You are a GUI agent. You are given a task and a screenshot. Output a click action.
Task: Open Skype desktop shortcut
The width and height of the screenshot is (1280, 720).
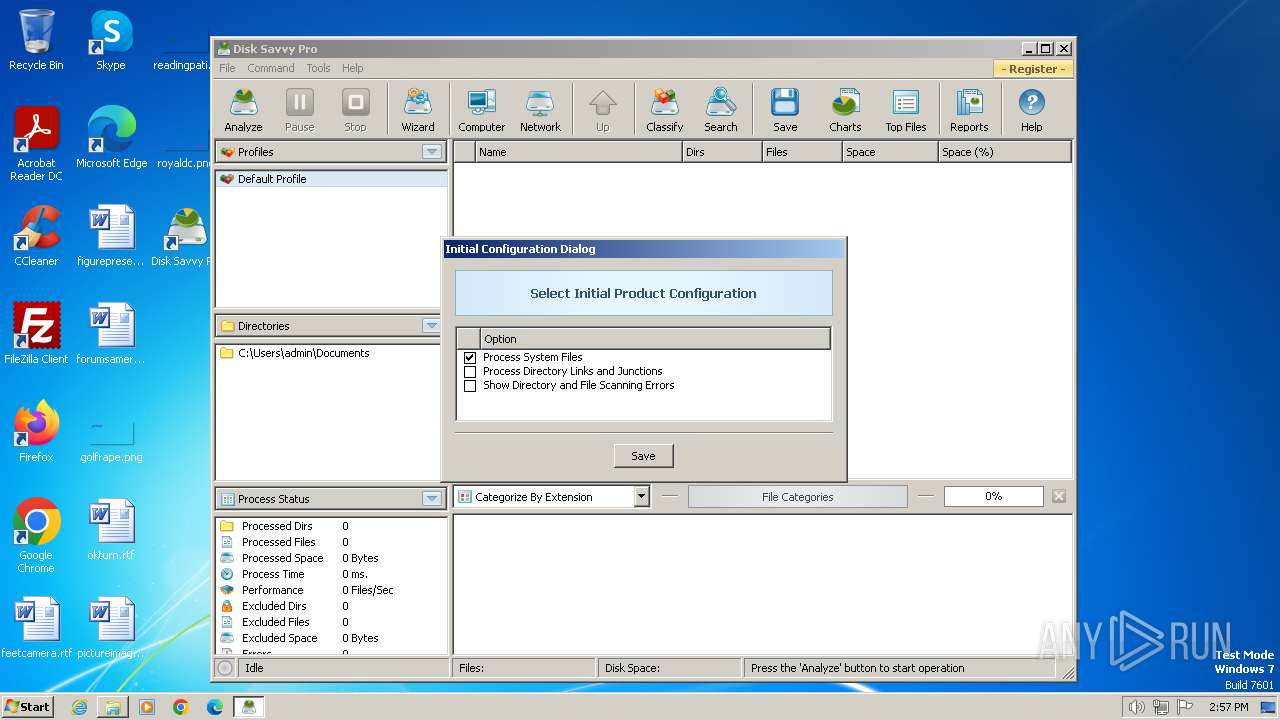point(110,40)
